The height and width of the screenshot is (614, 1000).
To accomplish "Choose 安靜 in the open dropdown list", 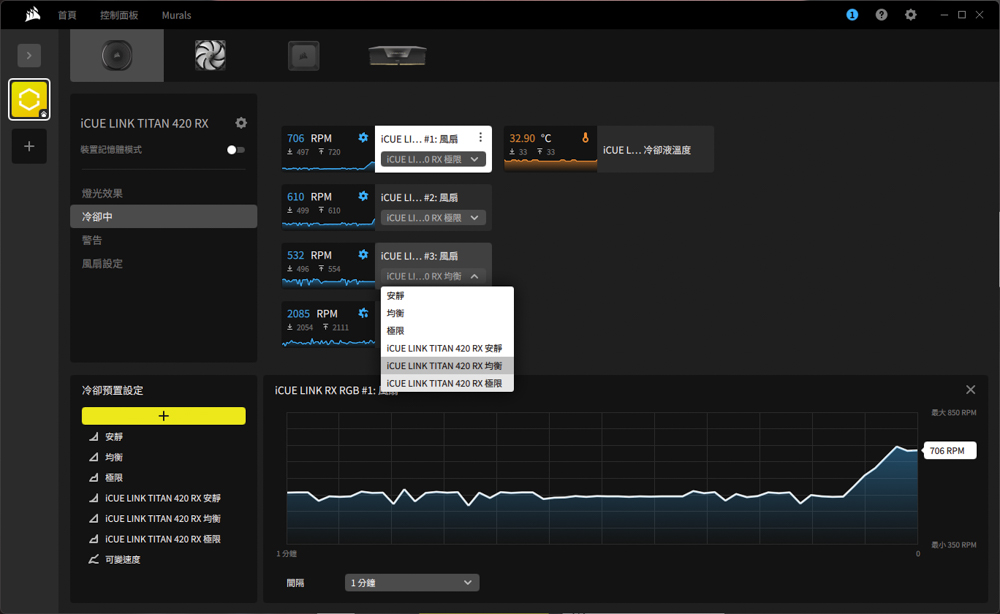I will pos(447,296).
